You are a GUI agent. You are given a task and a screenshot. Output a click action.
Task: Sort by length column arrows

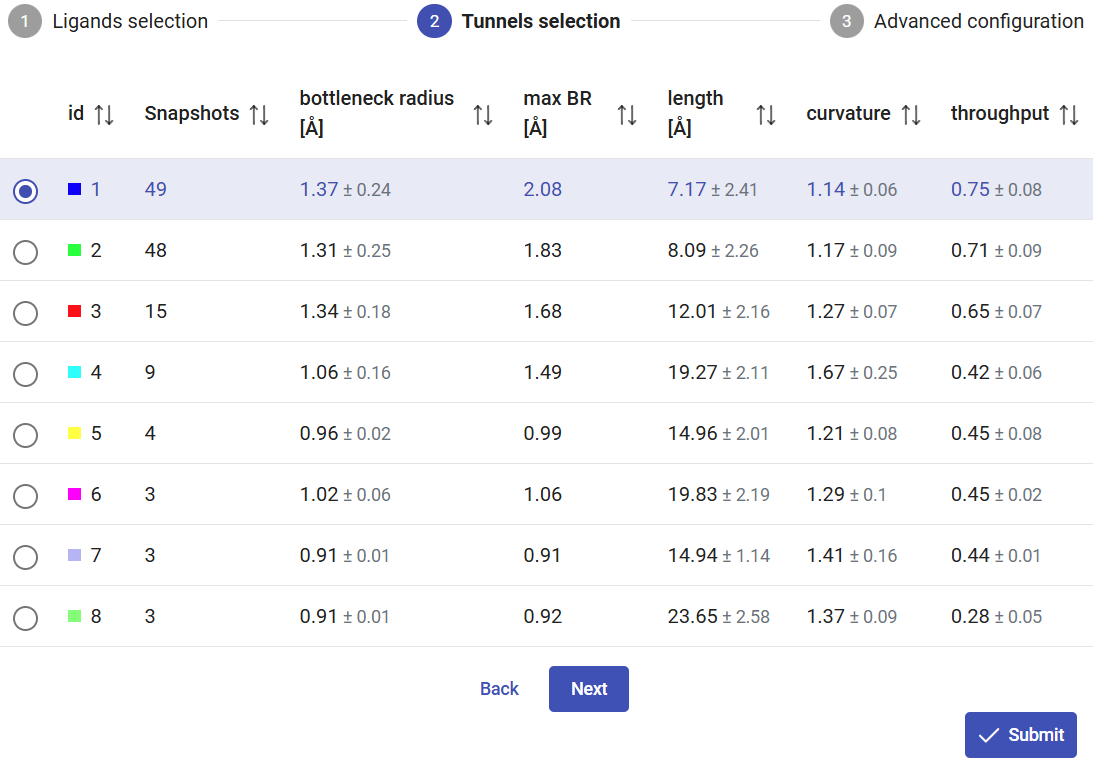[766, 114]
